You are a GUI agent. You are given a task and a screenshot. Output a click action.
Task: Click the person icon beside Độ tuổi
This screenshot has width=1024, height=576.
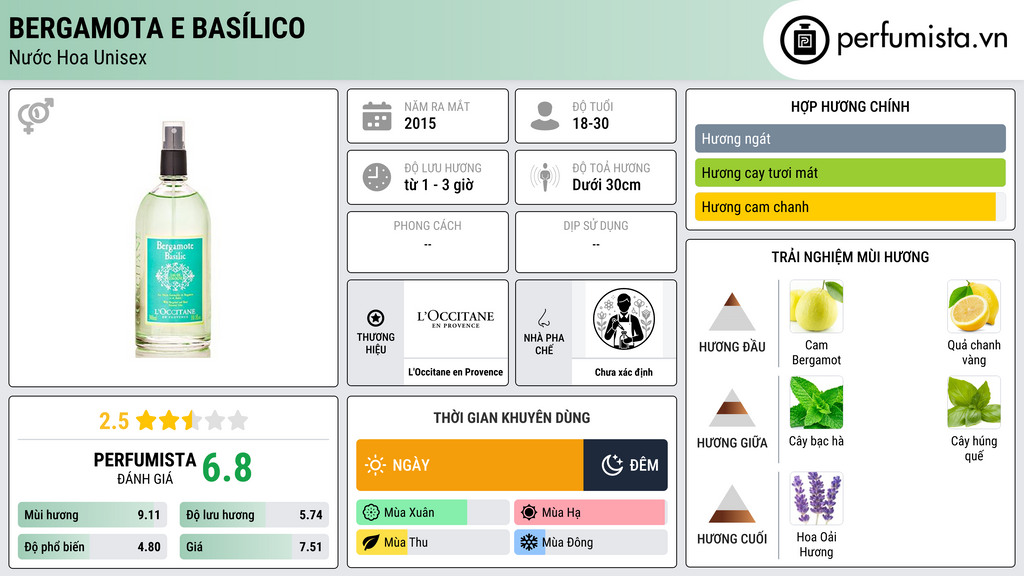pos(545,116)
